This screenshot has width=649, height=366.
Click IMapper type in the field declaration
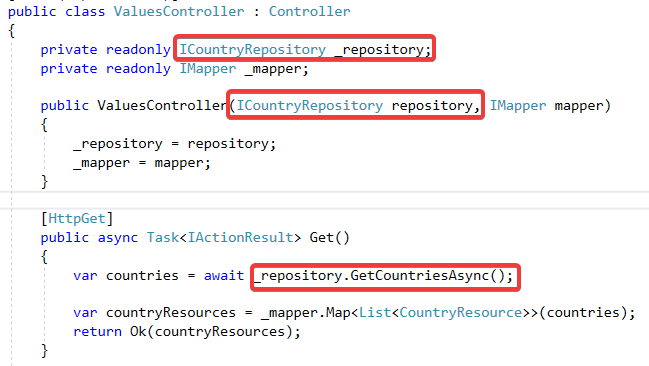pos(208,69)
